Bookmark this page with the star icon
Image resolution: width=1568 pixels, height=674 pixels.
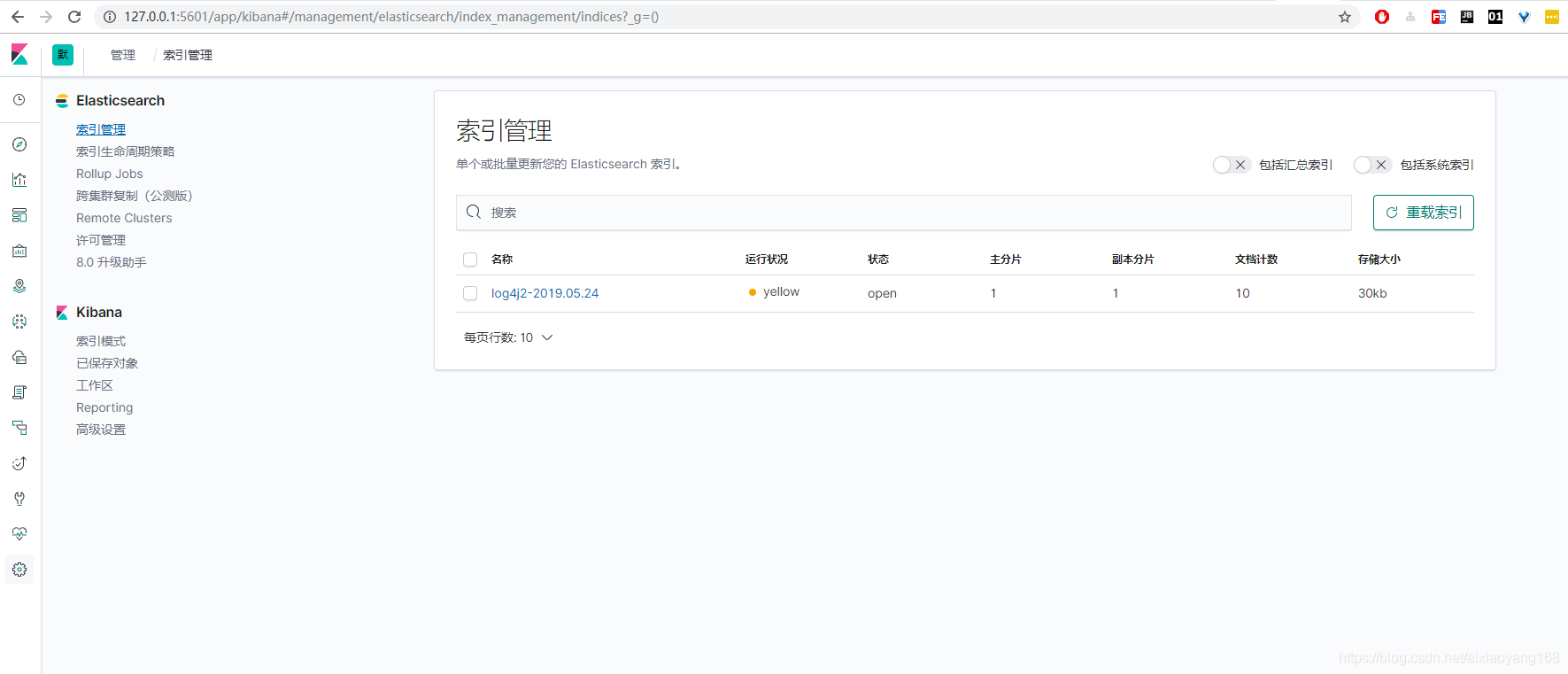1345,17
